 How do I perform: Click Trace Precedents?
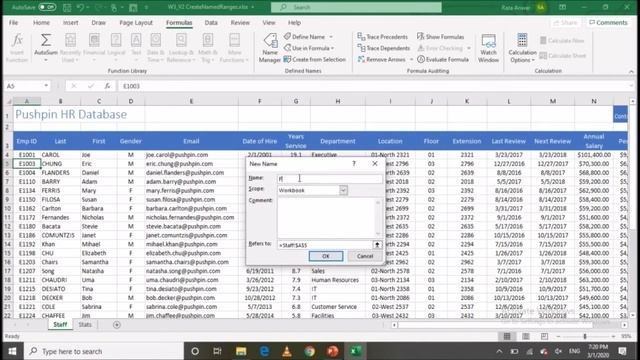point(382,37)
